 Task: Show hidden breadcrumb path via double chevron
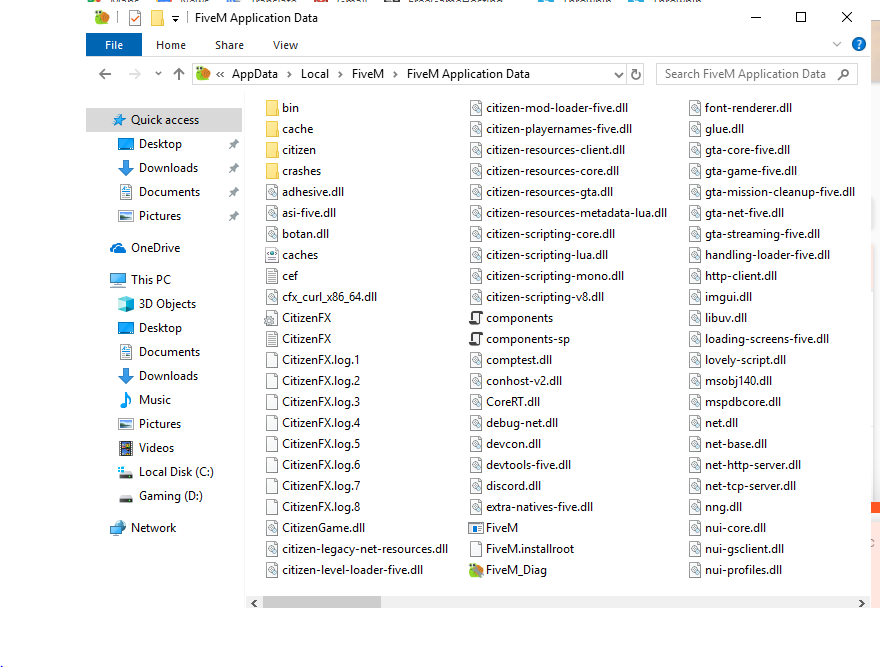[220, 74]
